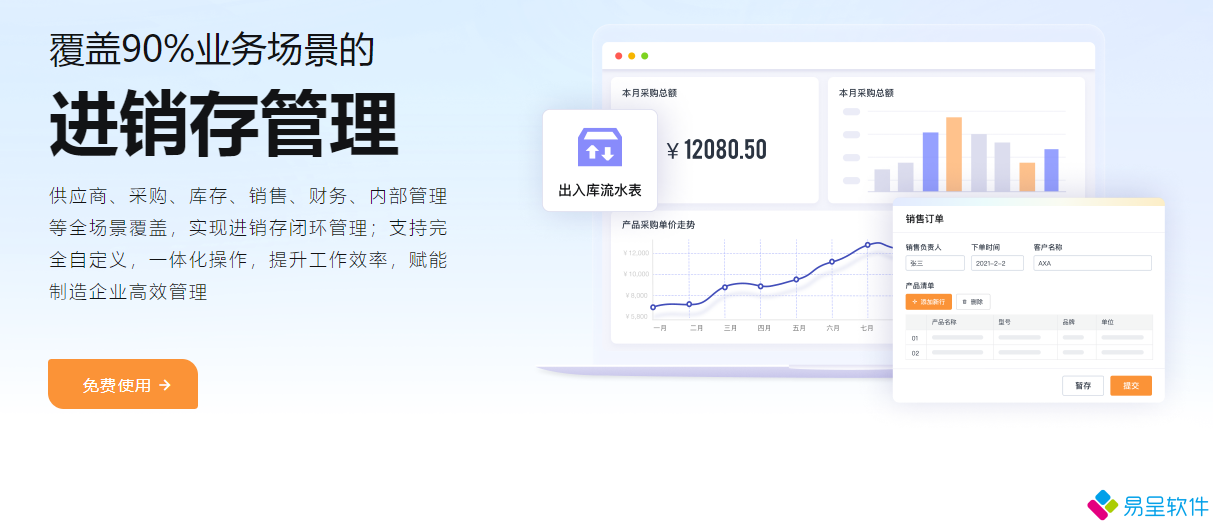
Task: Click the 暂存 save draft button
Action: (x=1083, y=385)
